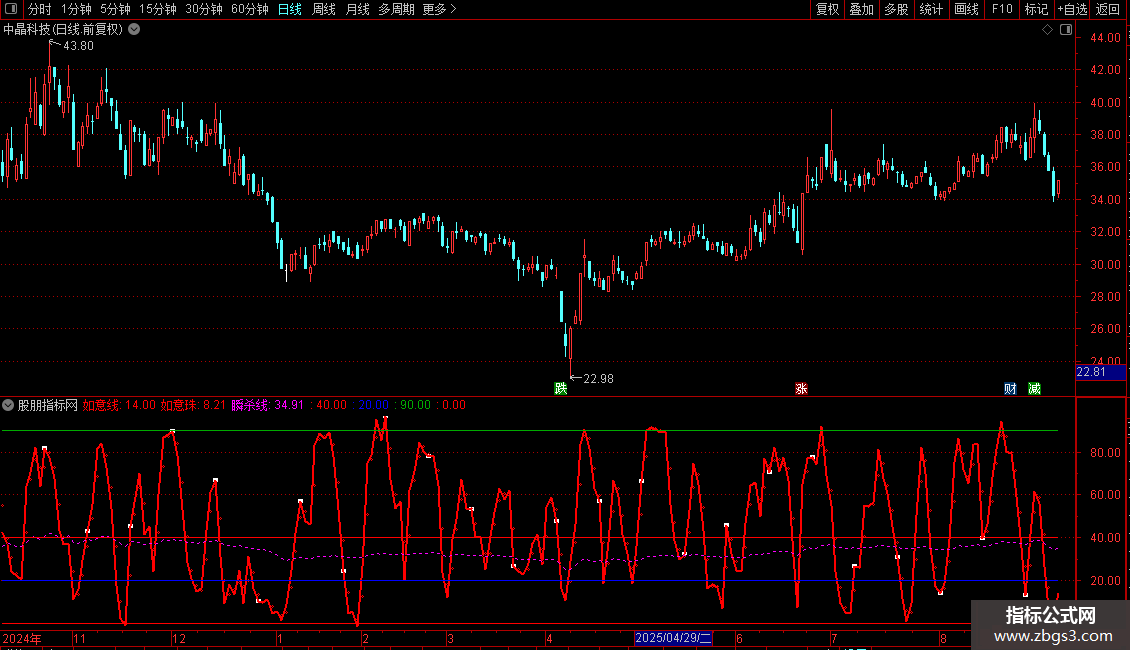Click the green 减 marker
The height and width of the screenshot is (650, 1130).
click(1034, 388)
